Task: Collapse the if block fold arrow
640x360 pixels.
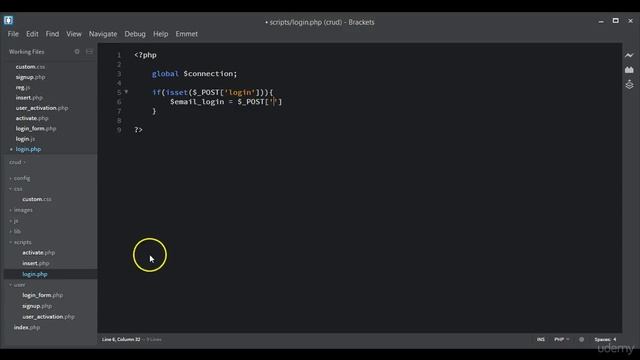Action: (x=126, y=92)
